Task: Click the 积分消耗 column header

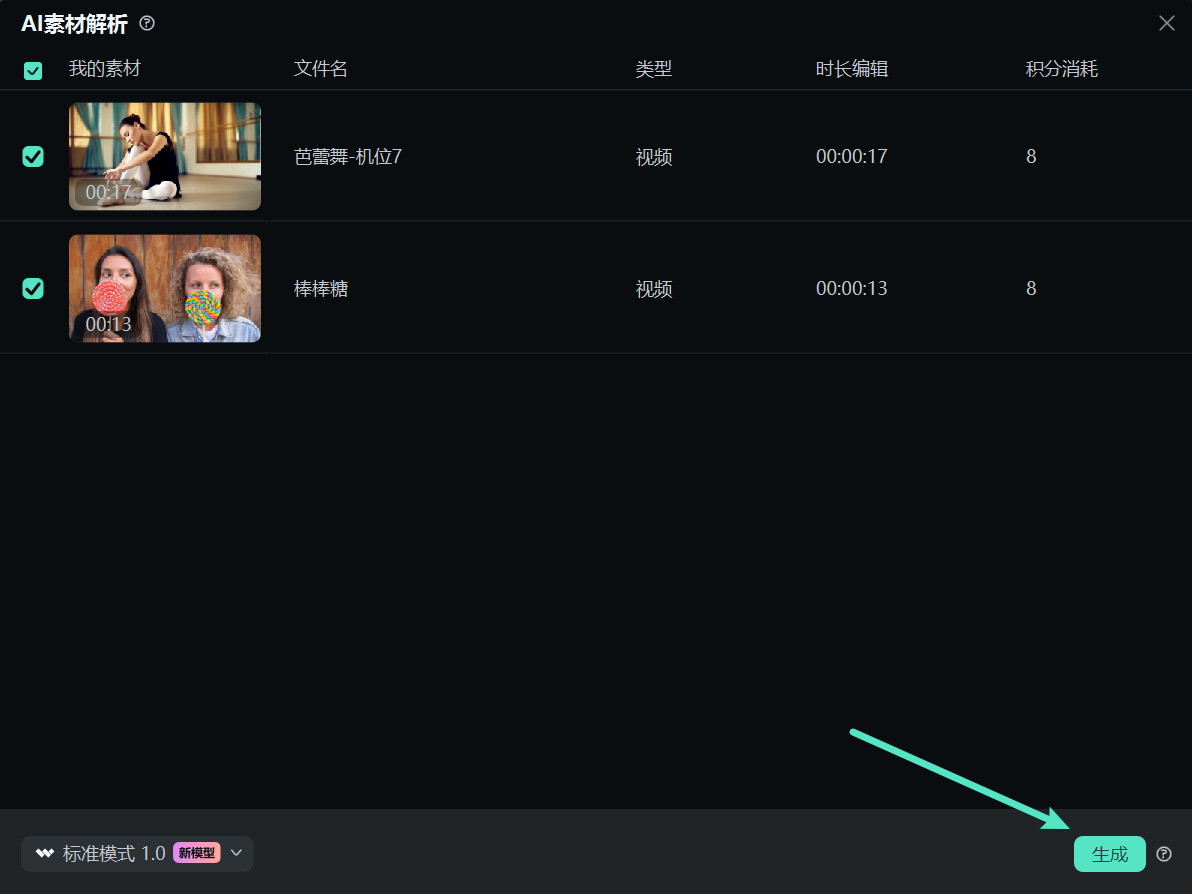Action: pos(1062,69)
